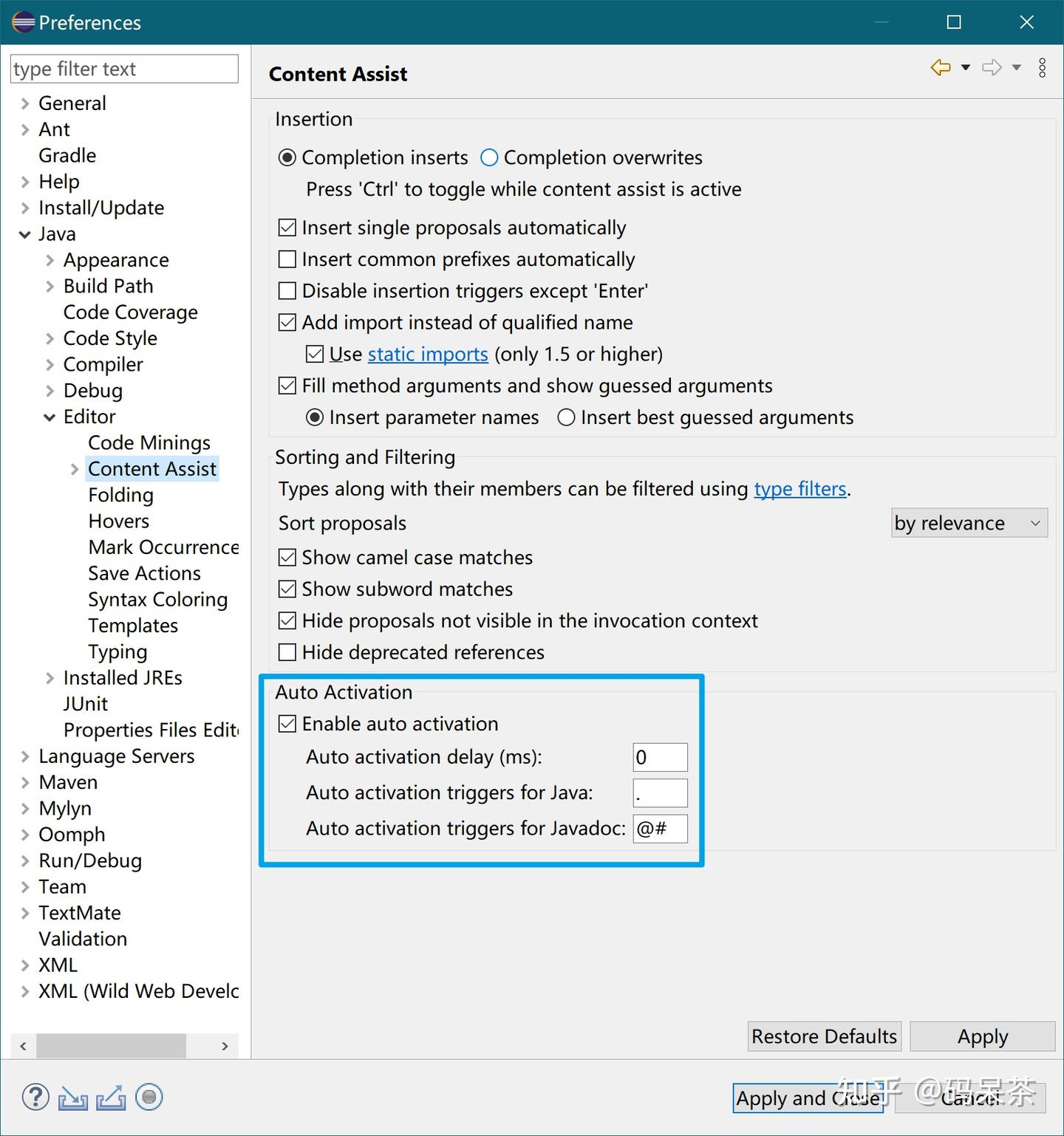Click the Oomph preference recorder icon
The width and height of the screenshot is (1064, 1136).
[149, 1097]
